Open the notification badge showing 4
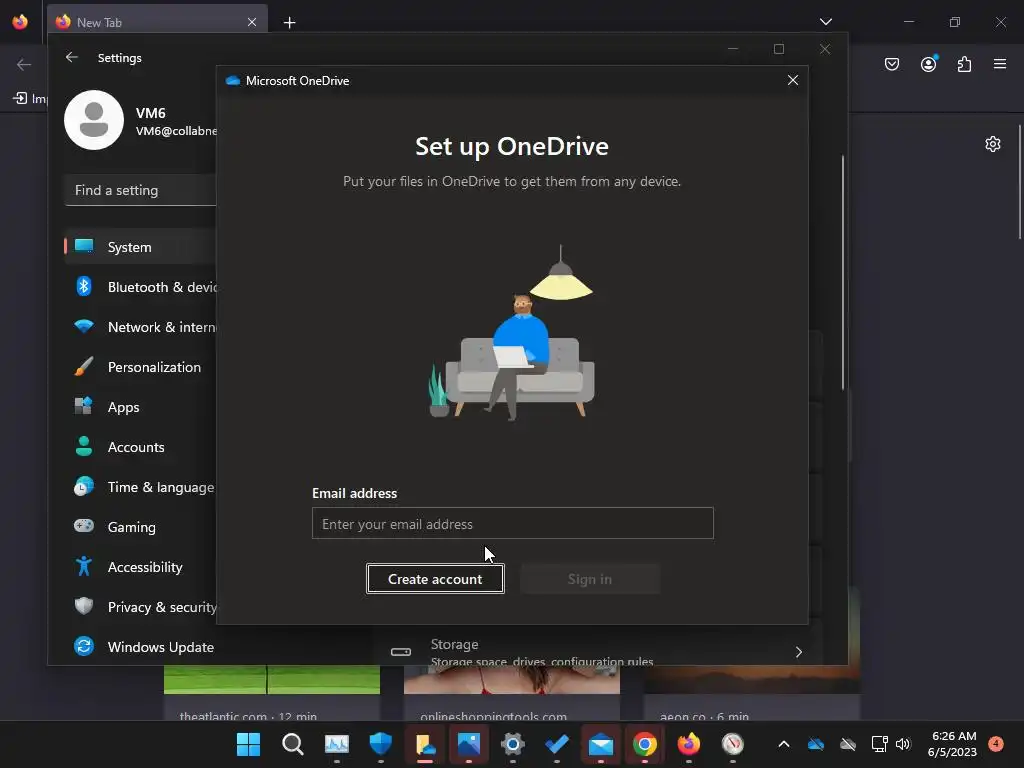Screen dimensions: 1024x768 996,743
